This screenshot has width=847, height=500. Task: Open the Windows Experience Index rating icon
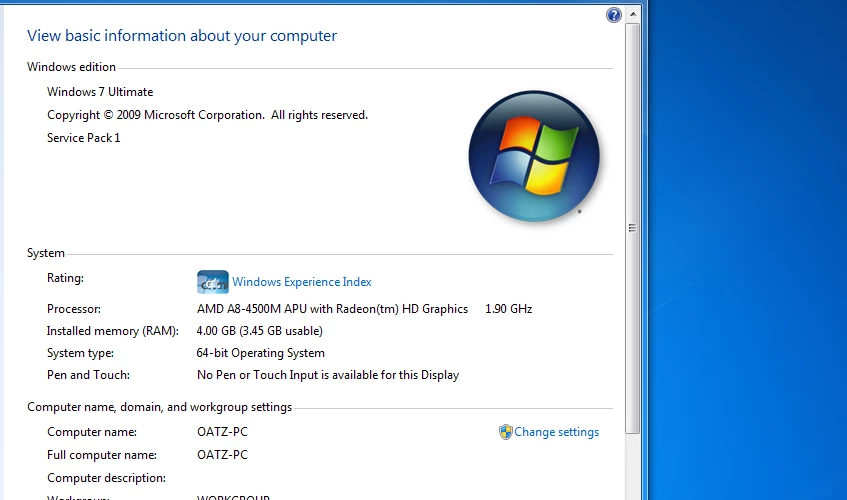[x=213, y=282]
